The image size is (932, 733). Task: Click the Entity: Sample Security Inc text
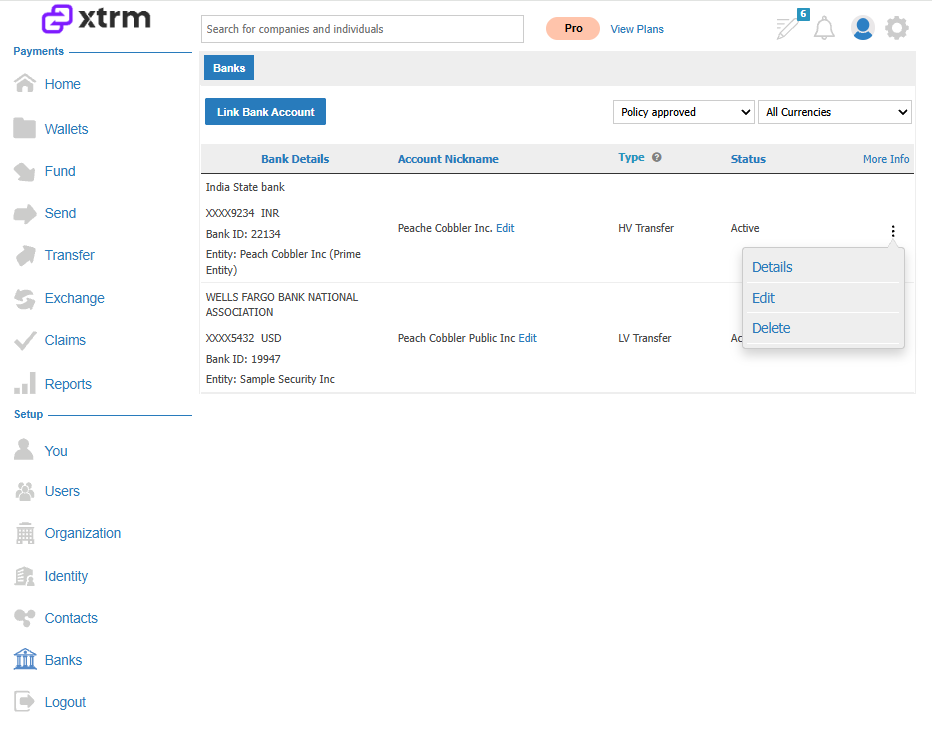pyautogui.click(x=270, y=379)
